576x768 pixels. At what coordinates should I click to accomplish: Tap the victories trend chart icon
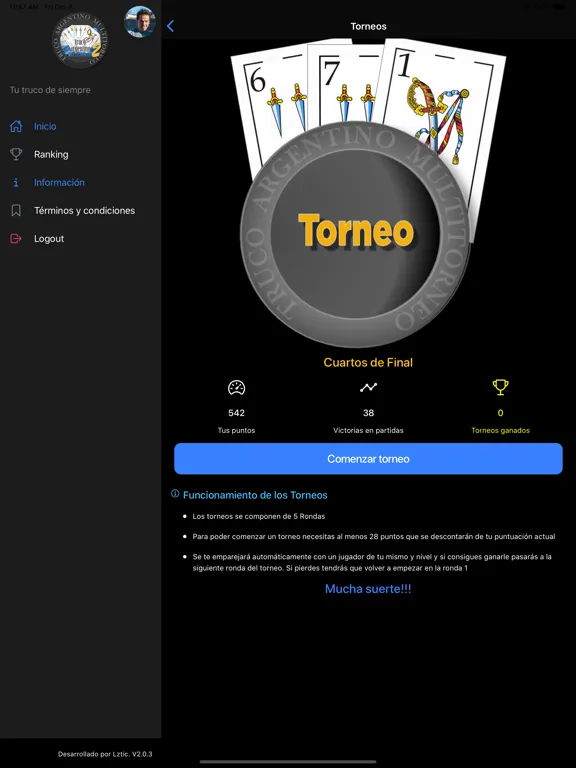(368, 387)
